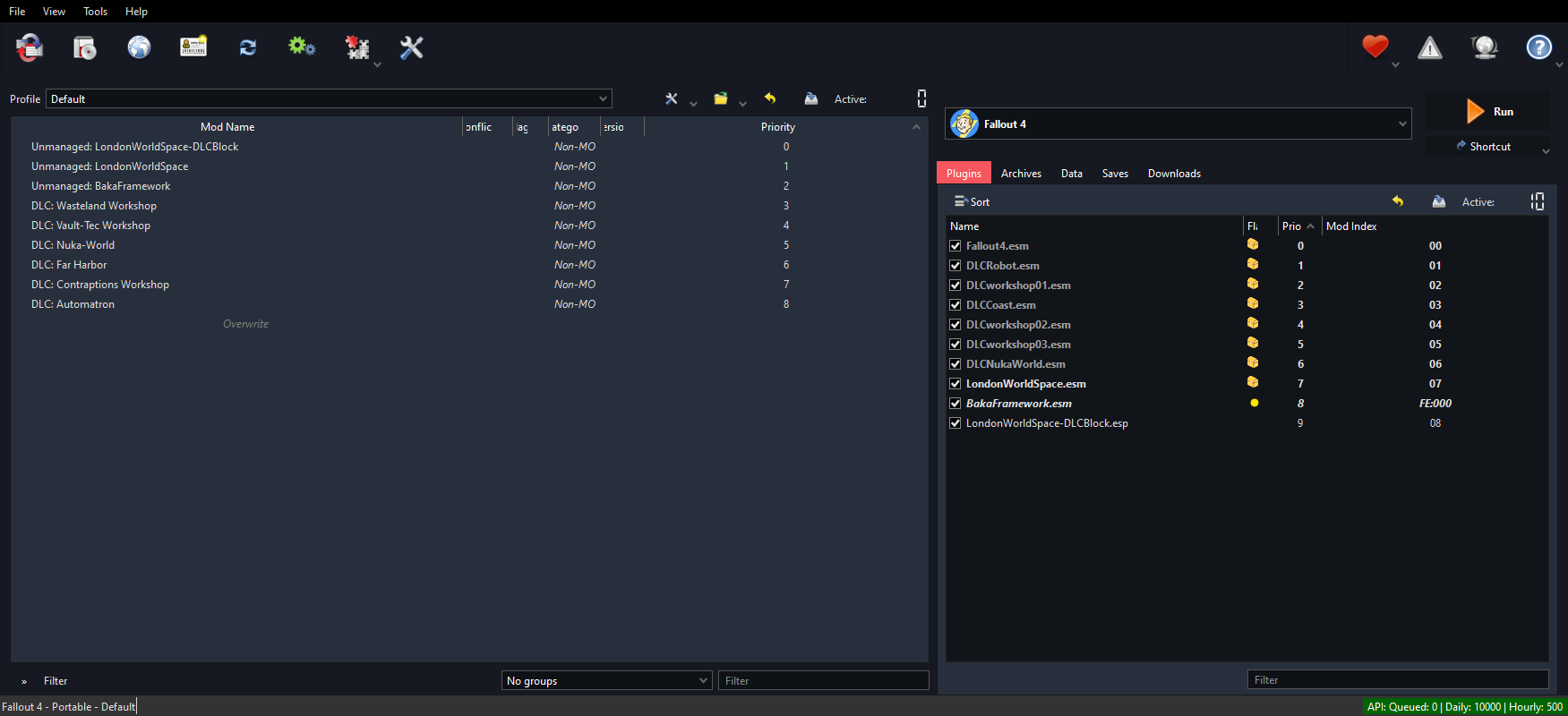Click the globe update icon
This screenshot has height=716, width=1568.
coord(1485,47)
